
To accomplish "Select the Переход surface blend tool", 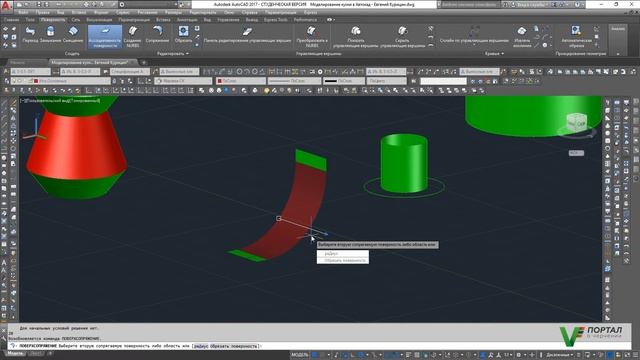I will click(x=30, y=34).
